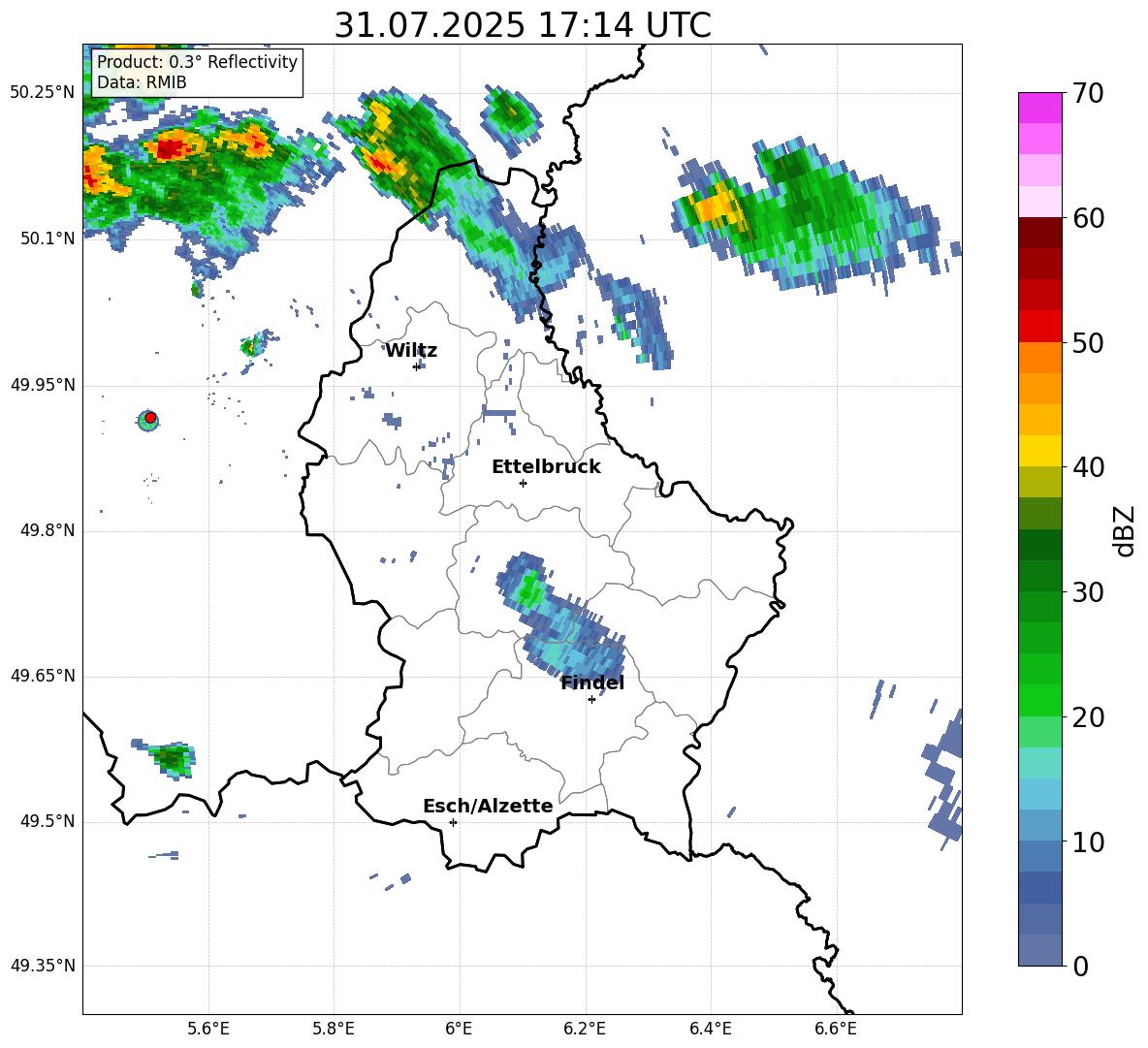The image size is (1148, 1048).
Task: Click the 49.65°N latitude label
Action: coord(43,675)
